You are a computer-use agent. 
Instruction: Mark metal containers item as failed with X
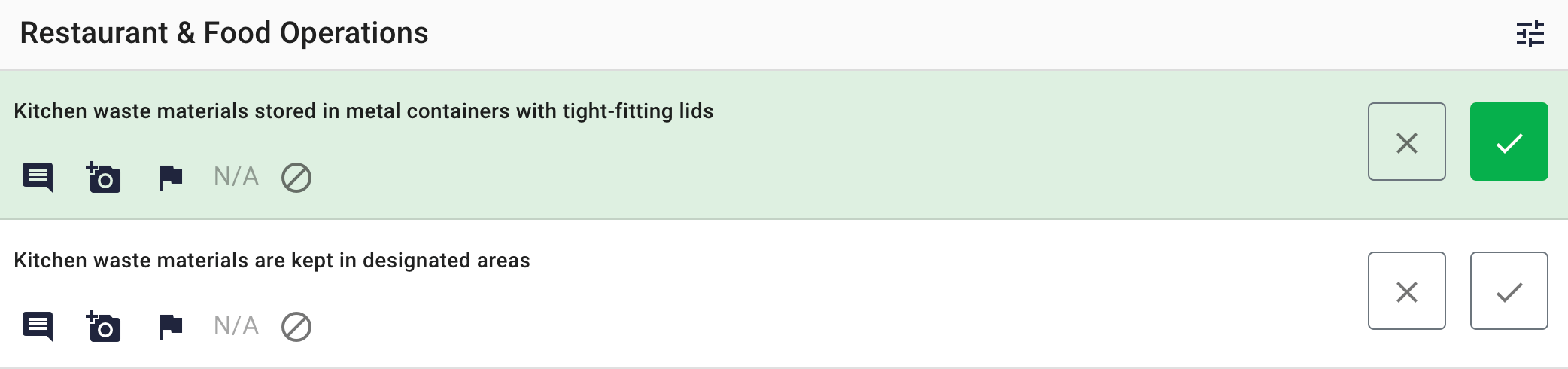click(1407, 142)
